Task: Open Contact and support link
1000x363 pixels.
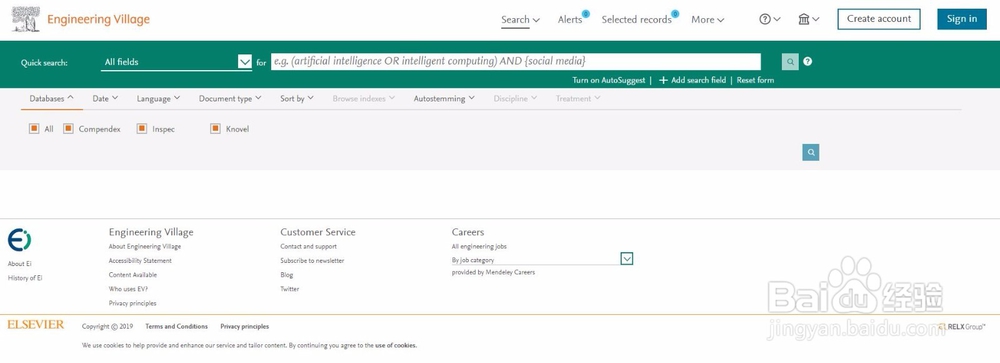Action: coord(308,246)
